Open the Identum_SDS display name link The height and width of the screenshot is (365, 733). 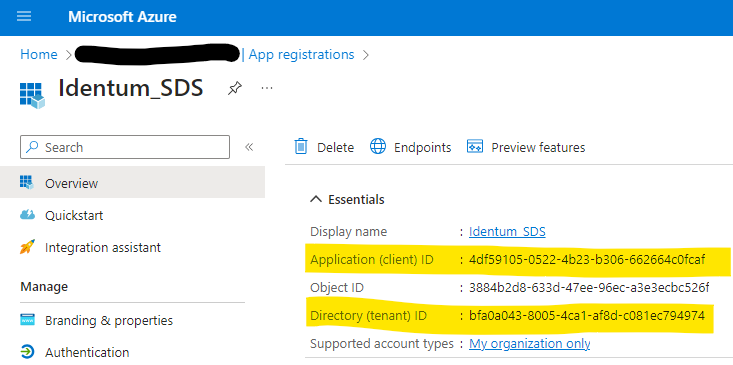pyautogui.click(x=507, y=232)
